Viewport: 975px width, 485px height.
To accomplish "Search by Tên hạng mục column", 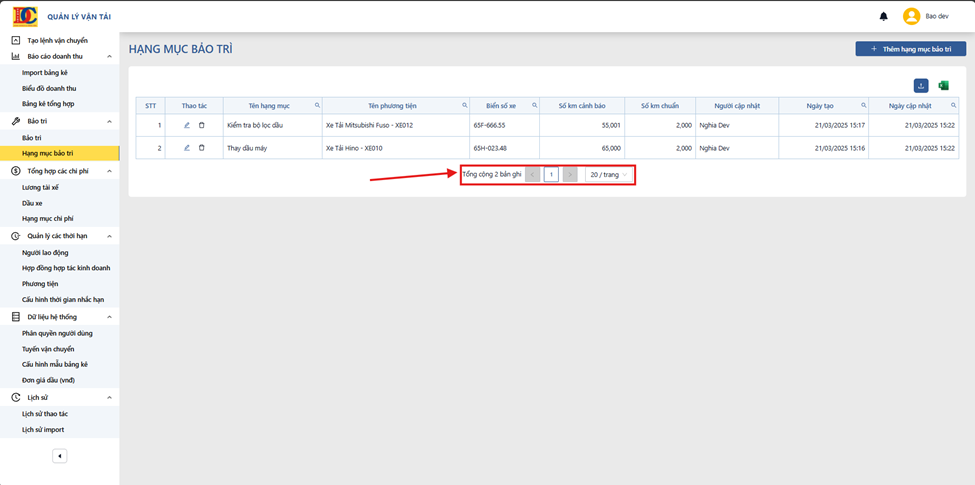I will click(317, 106).
